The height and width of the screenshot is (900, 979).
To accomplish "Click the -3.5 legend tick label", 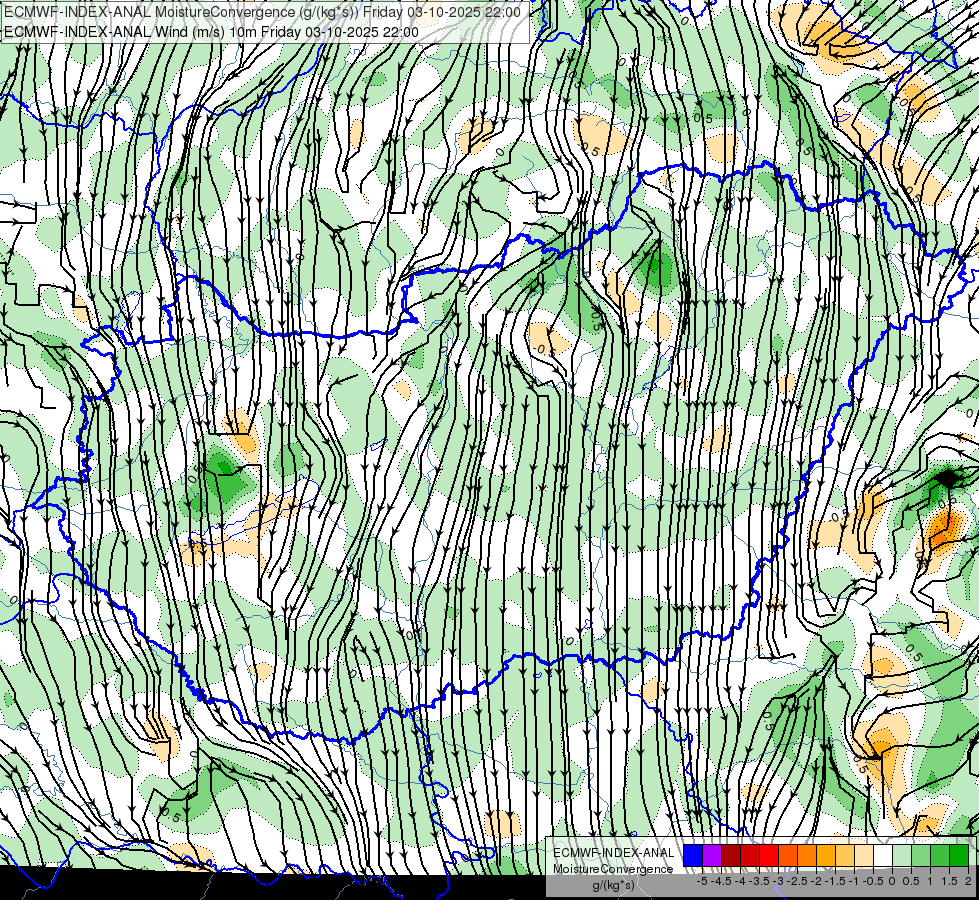I will click(759, 881).
